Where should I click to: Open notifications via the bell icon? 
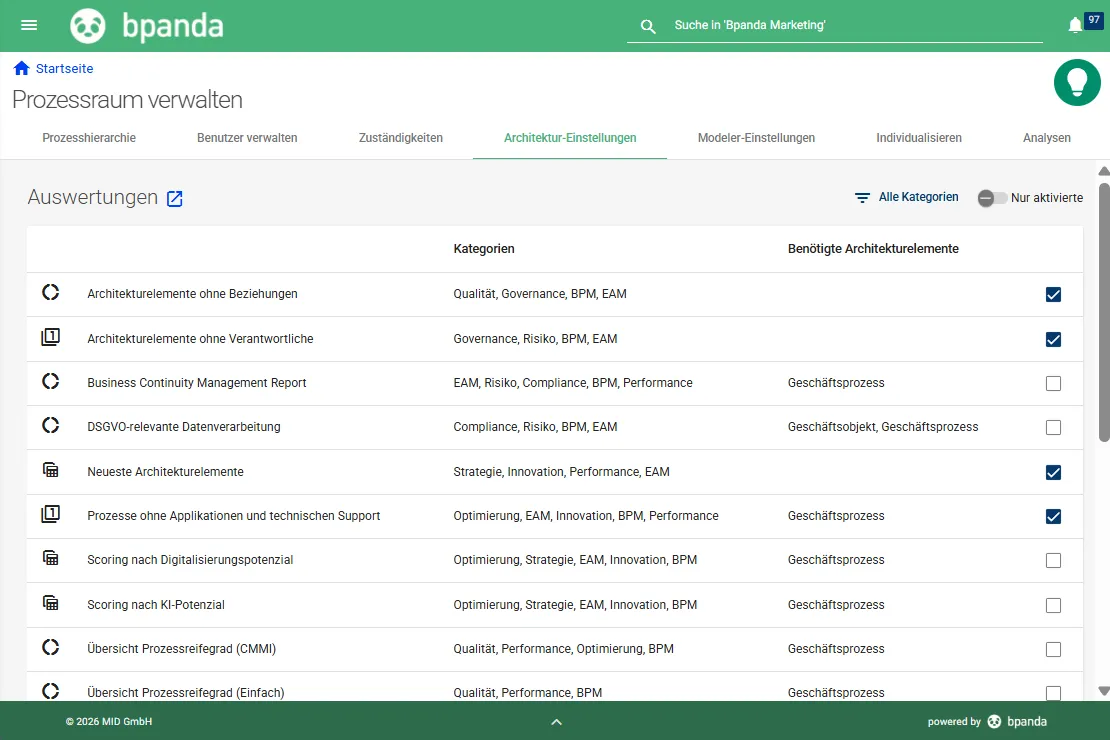1075,24
